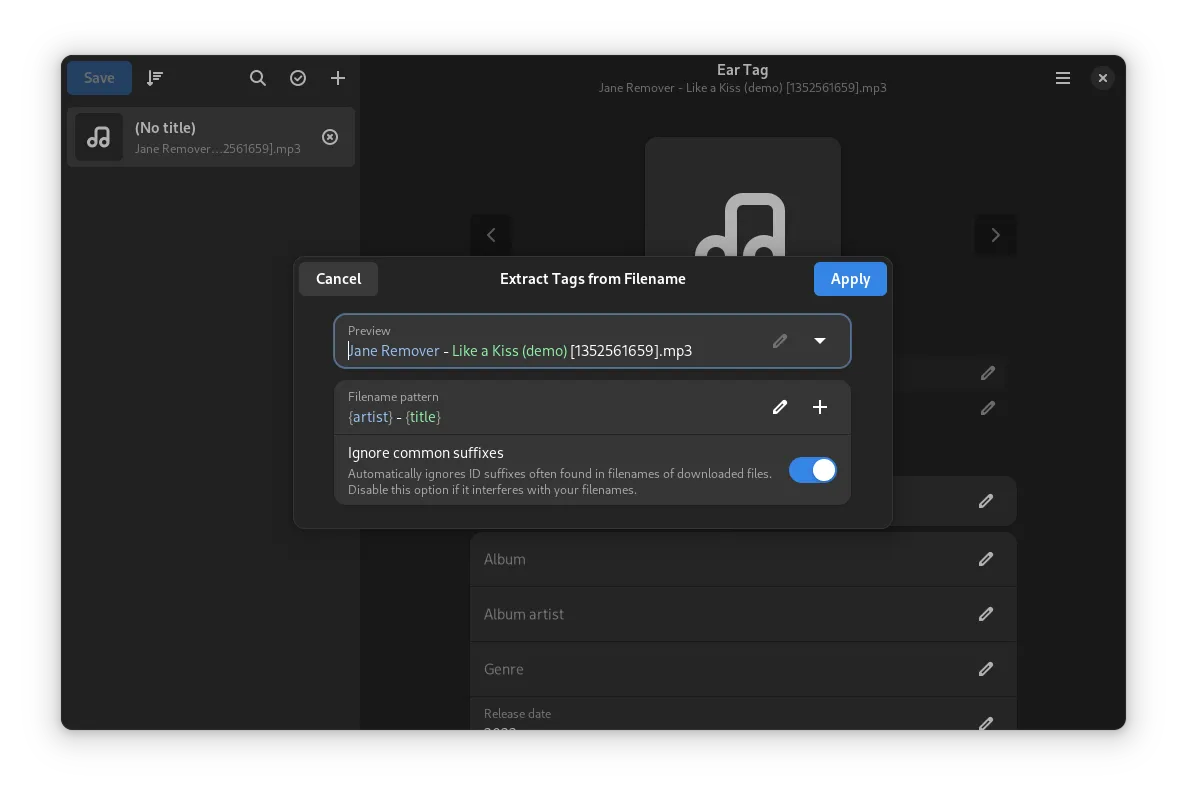Click the pencil icon in Filename pattern row

coord(780,407)
